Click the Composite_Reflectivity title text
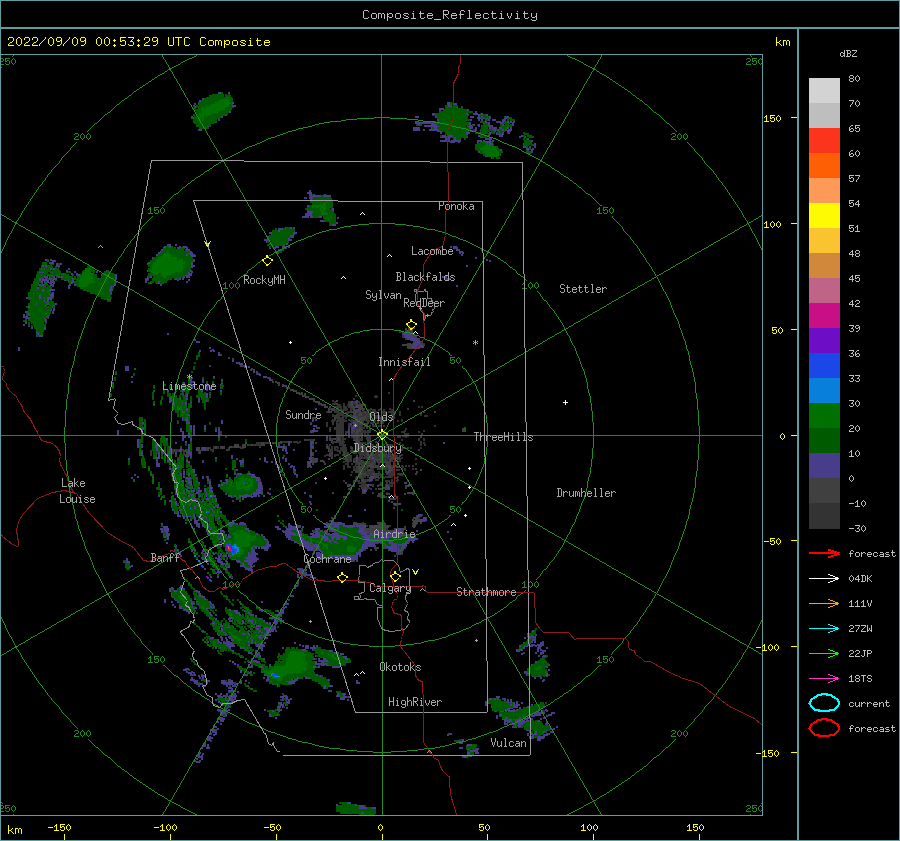Screen dimensions: 900x841 (450, 15)
